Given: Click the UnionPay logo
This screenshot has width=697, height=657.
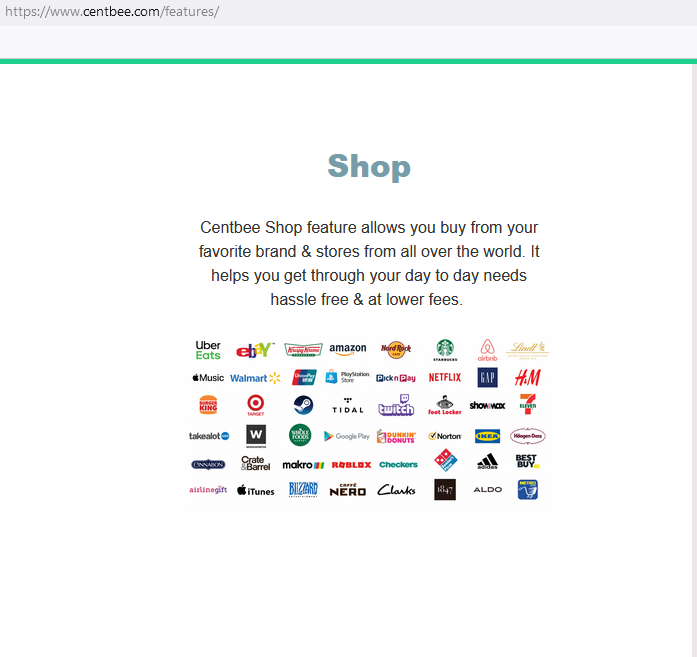Looking at the screenshot, I should 304,377.
